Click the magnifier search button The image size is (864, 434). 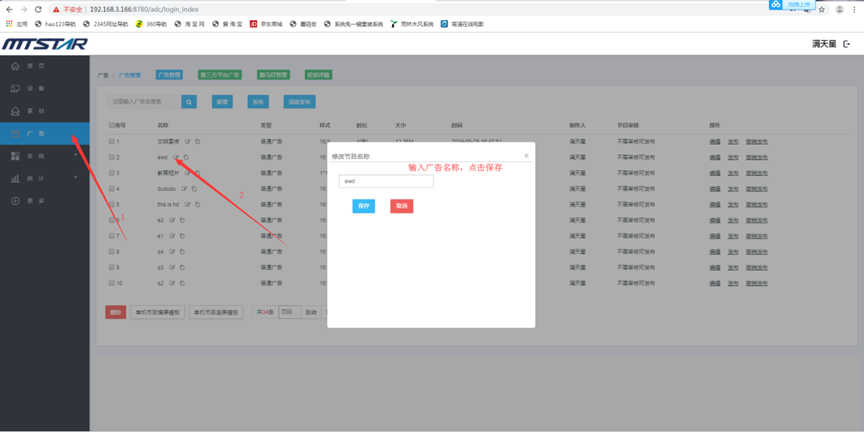(x=189, y=102)
